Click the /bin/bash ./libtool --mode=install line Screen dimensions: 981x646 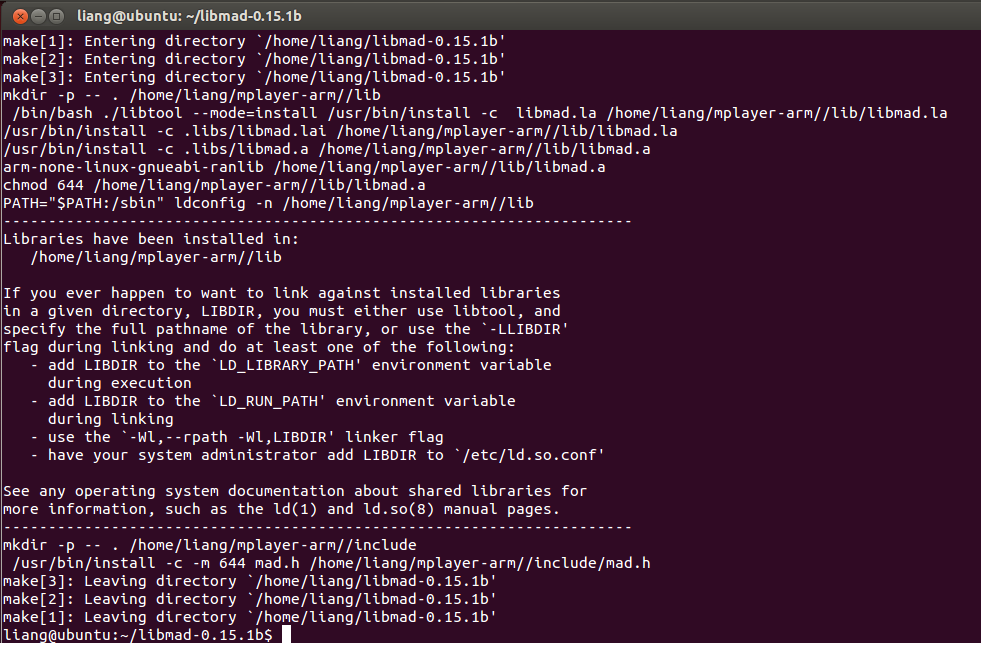[479, 113]
